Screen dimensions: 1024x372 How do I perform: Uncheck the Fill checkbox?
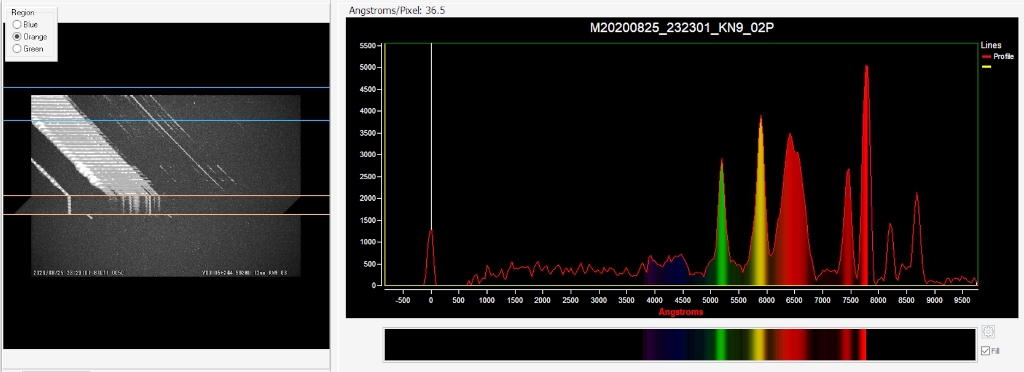985,351
